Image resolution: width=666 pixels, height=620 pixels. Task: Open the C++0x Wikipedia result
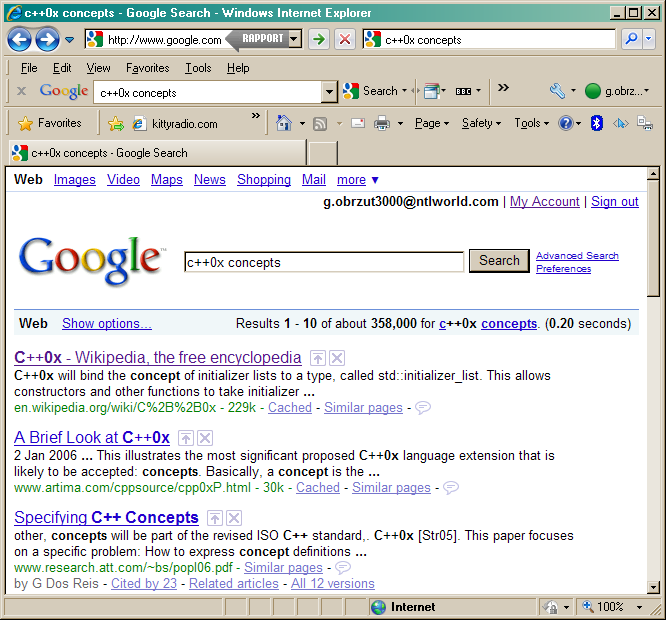click(x=158, y=358)
